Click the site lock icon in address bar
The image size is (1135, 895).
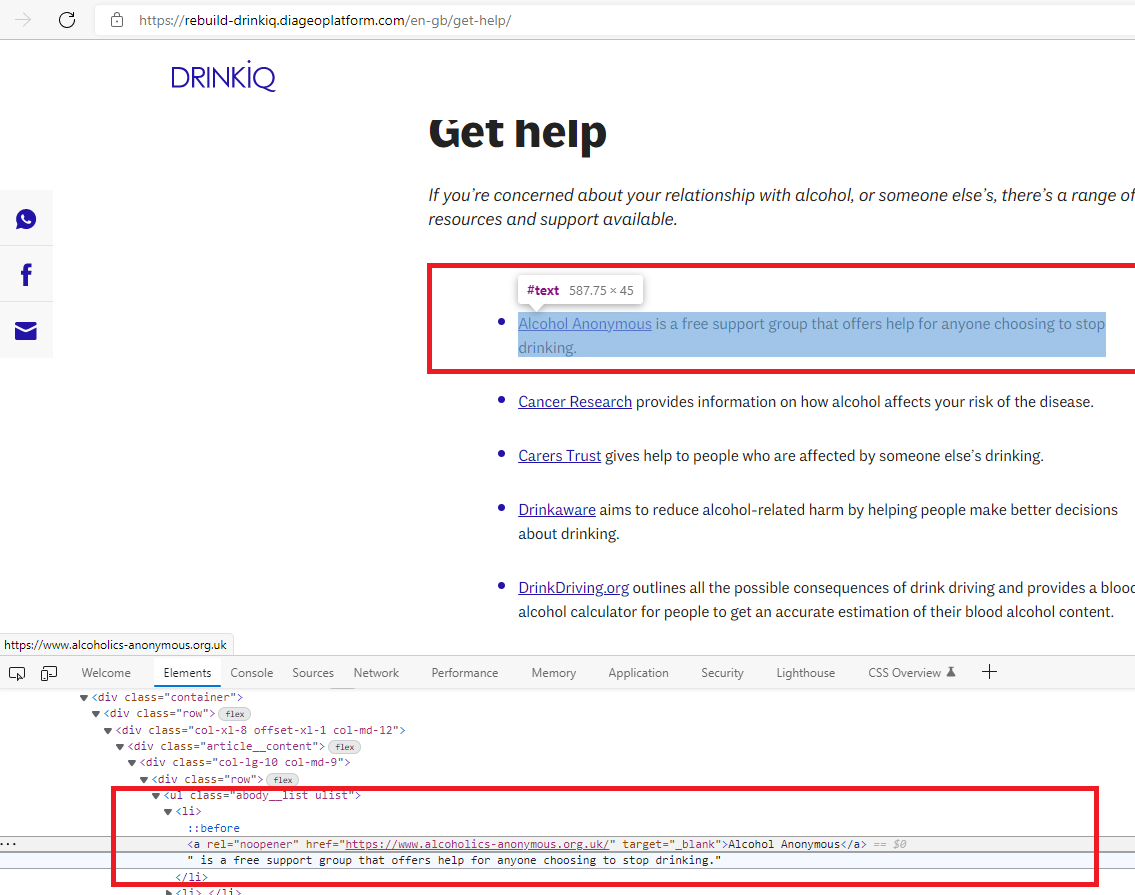(x=117, y=20)
